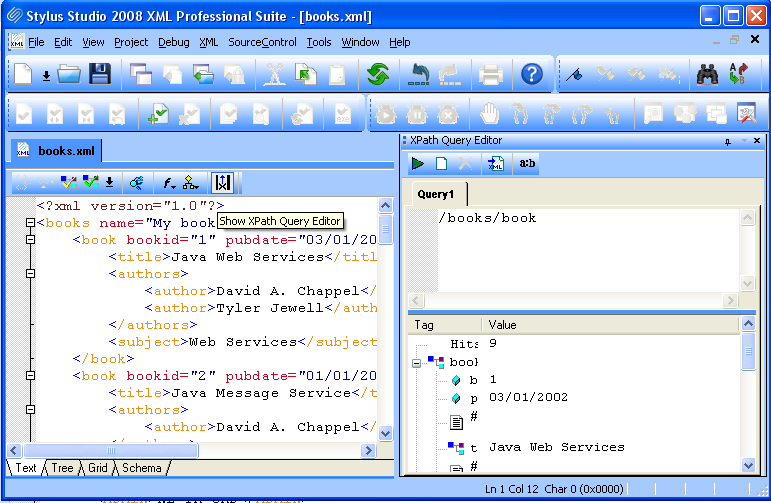This screenshot has width=771, height=503.
Task: Run the XPath query with green play icon
Action: pos(418,164)
